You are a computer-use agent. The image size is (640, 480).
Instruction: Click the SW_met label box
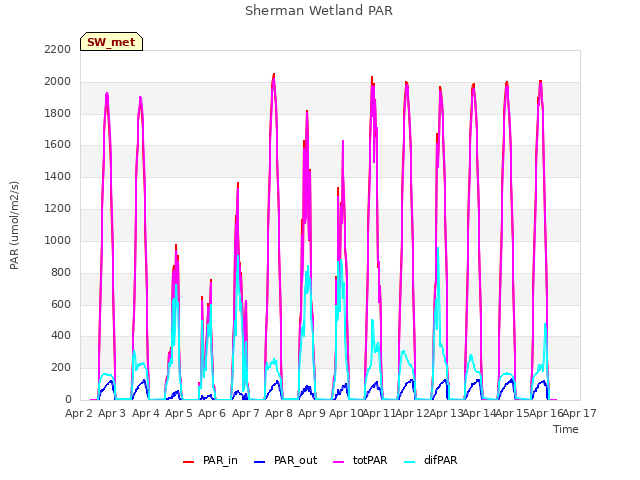coord(111,42)
